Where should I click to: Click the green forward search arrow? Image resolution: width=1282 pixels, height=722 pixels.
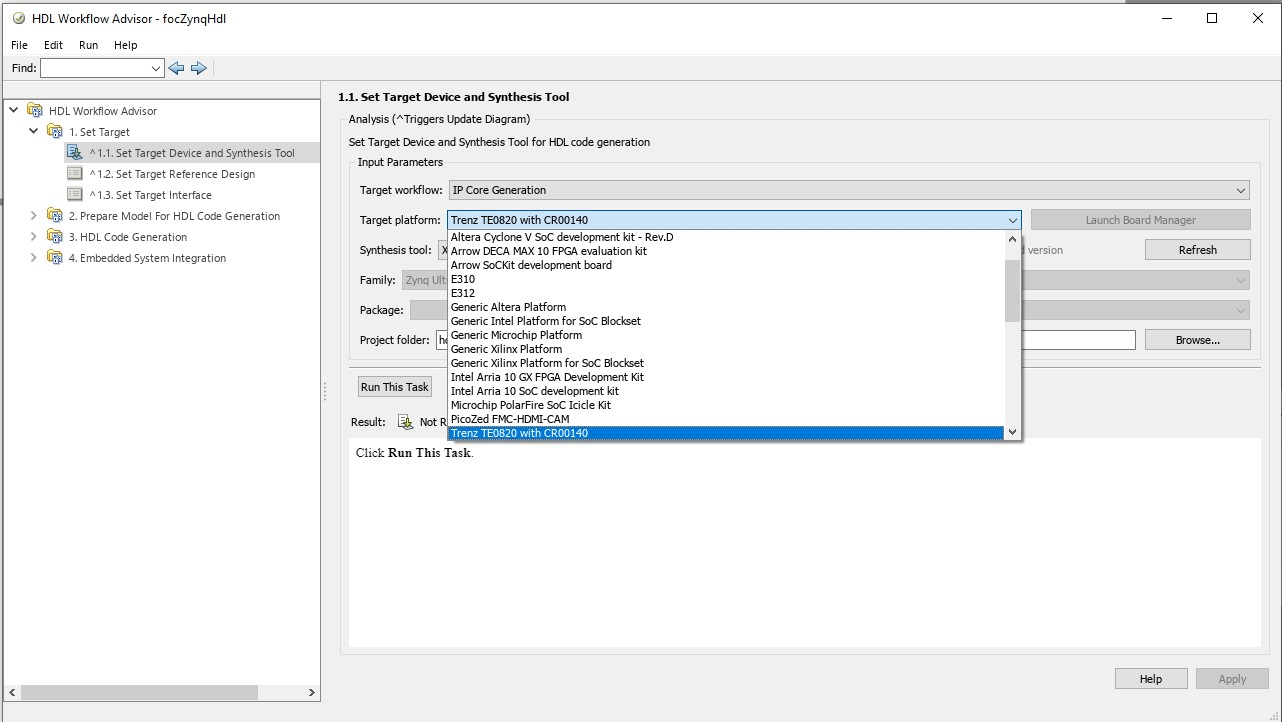click(x=198, y=67)
